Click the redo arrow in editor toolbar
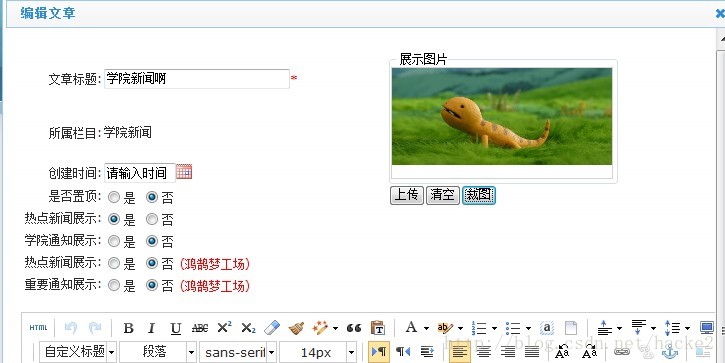Viewport: 725px width, 363px height. 95,328
